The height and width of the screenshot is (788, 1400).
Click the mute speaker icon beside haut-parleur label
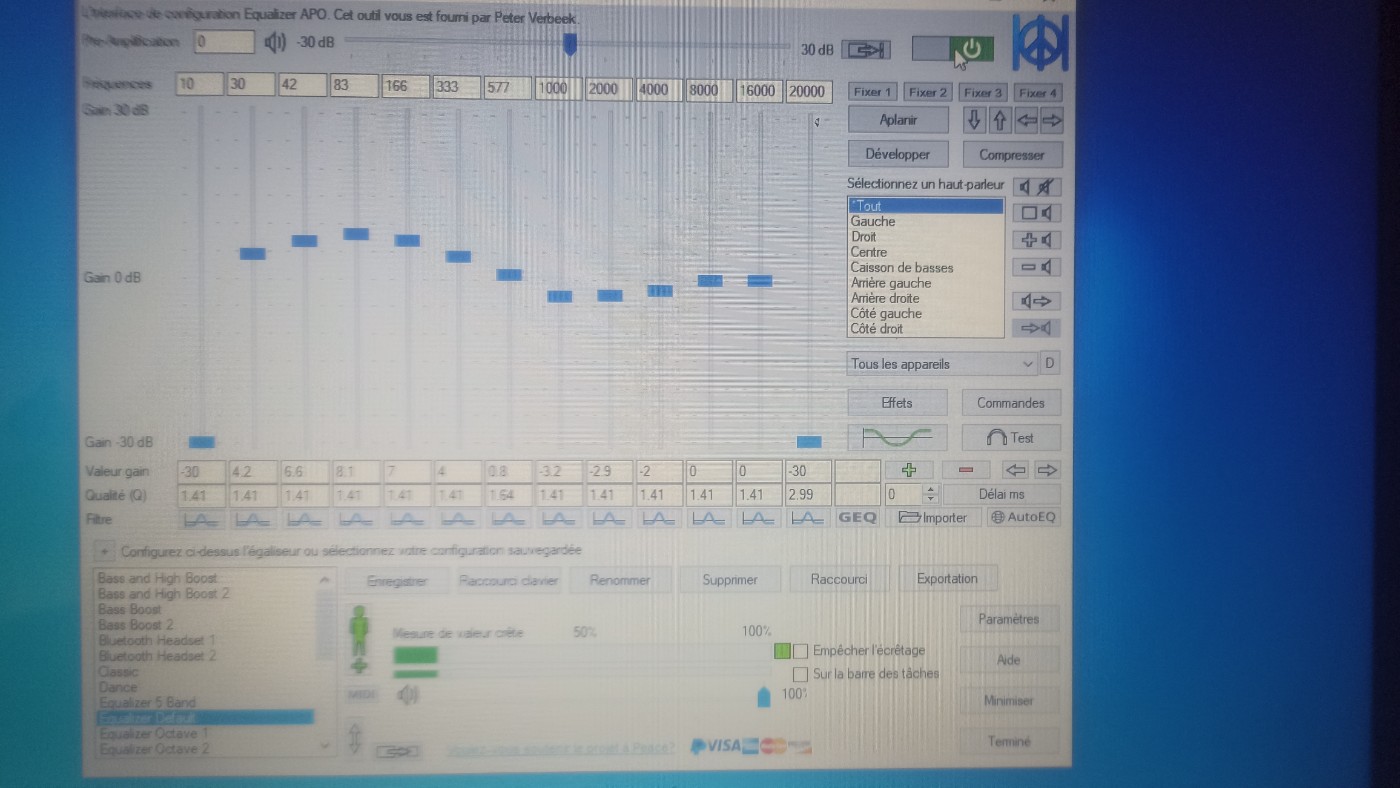(1037, 186)
